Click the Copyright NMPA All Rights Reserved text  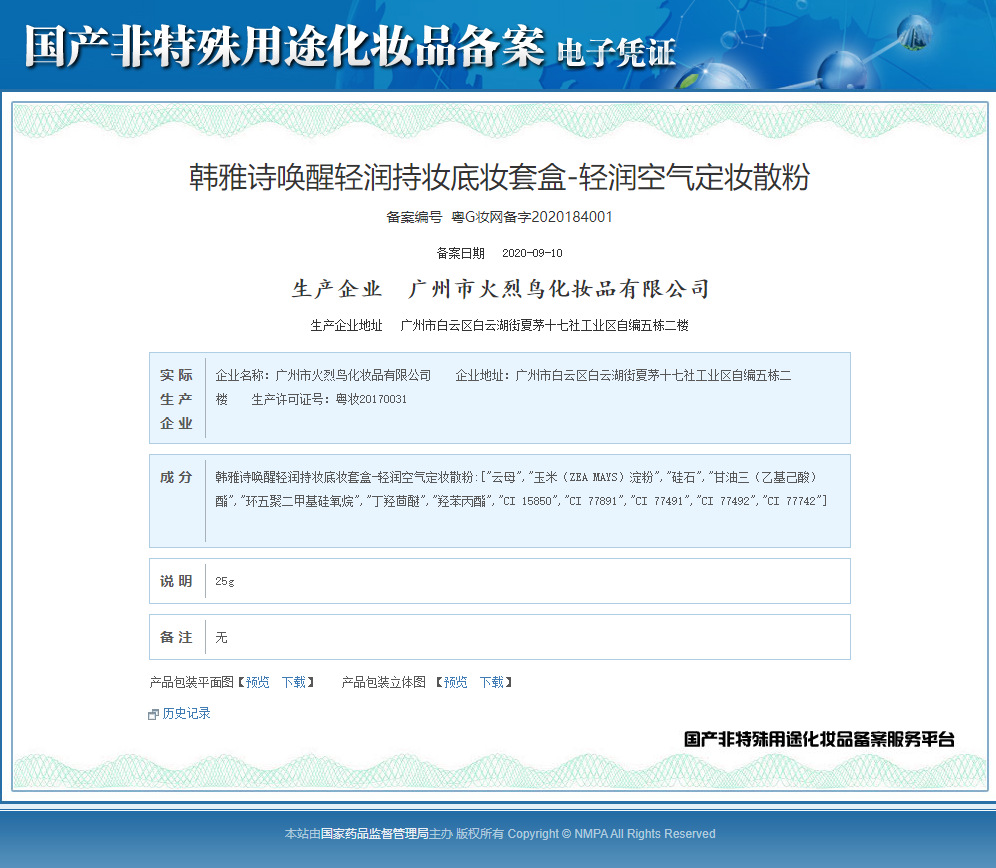tap(611, 834)
